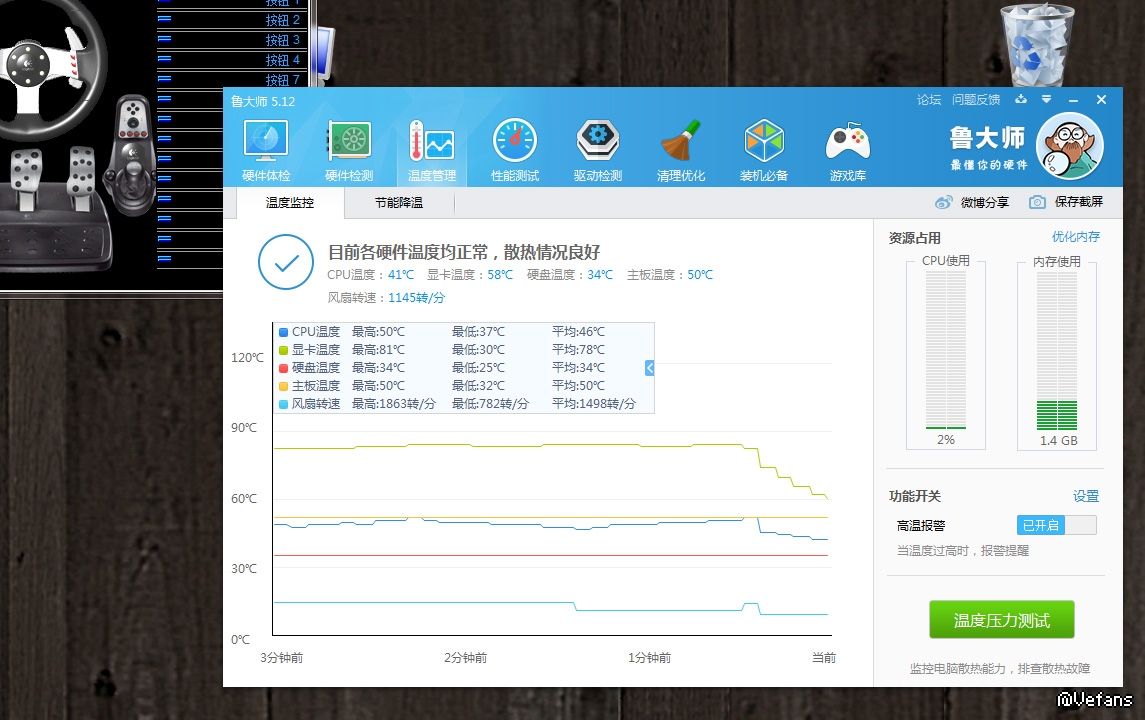Select the 温度监控 tab

coord(290,203)
